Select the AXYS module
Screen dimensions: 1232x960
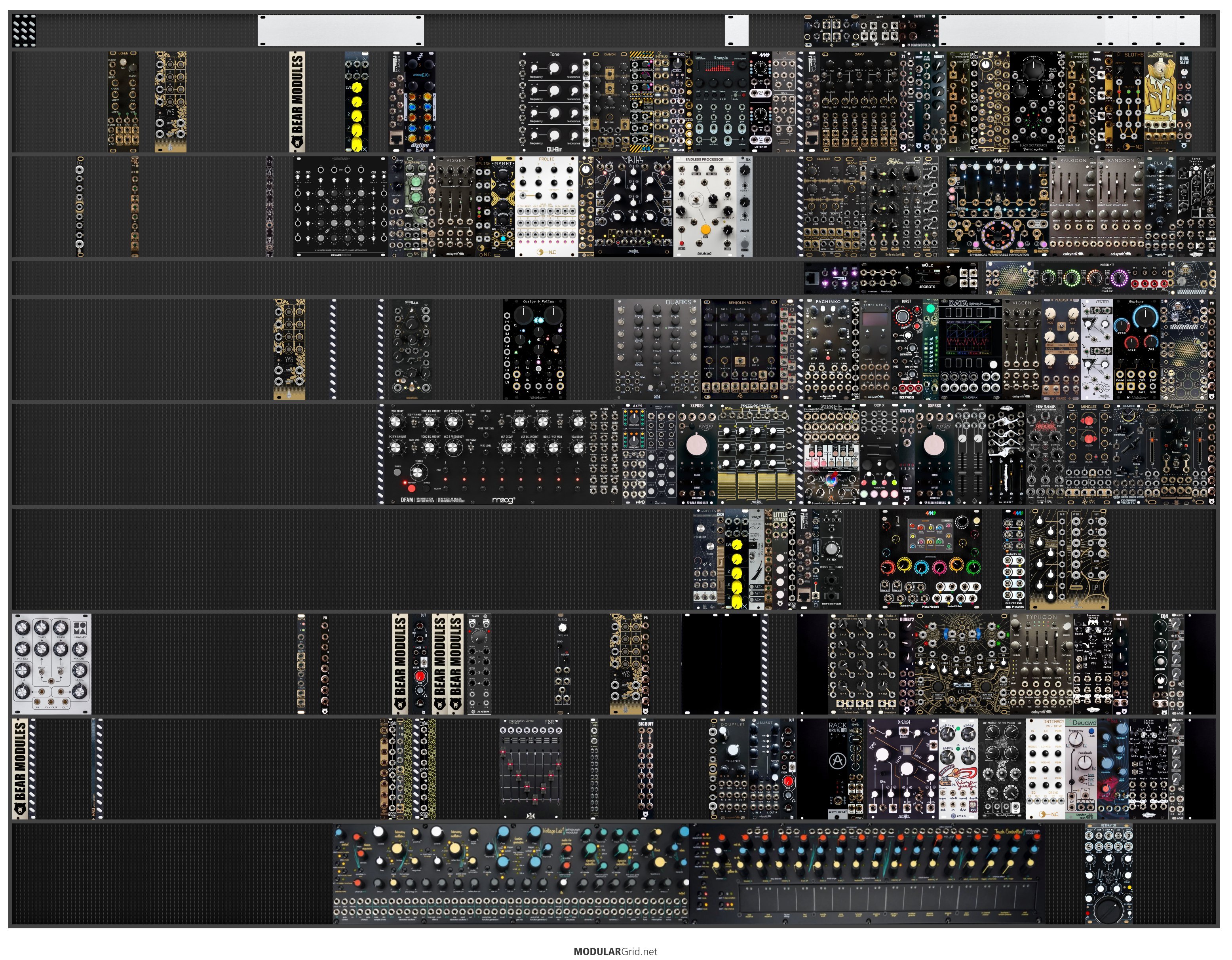[634, 454]
